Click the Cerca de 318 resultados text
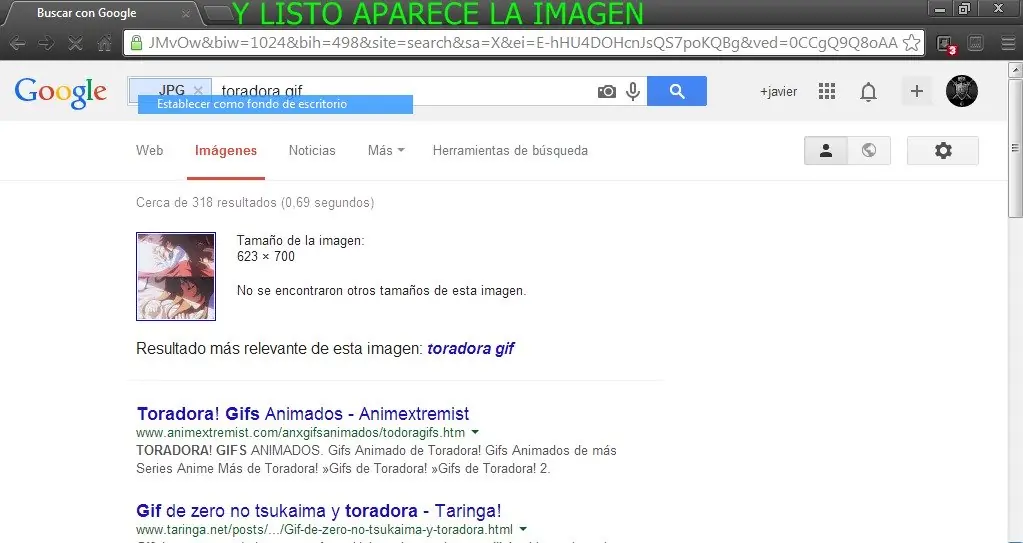 255,203
